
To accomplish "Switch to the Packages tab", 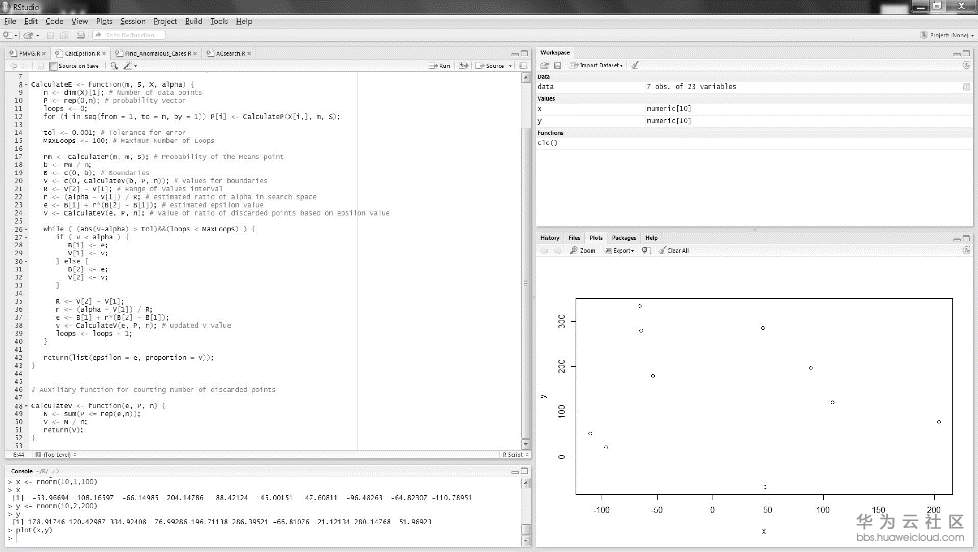I will [624, 238].
